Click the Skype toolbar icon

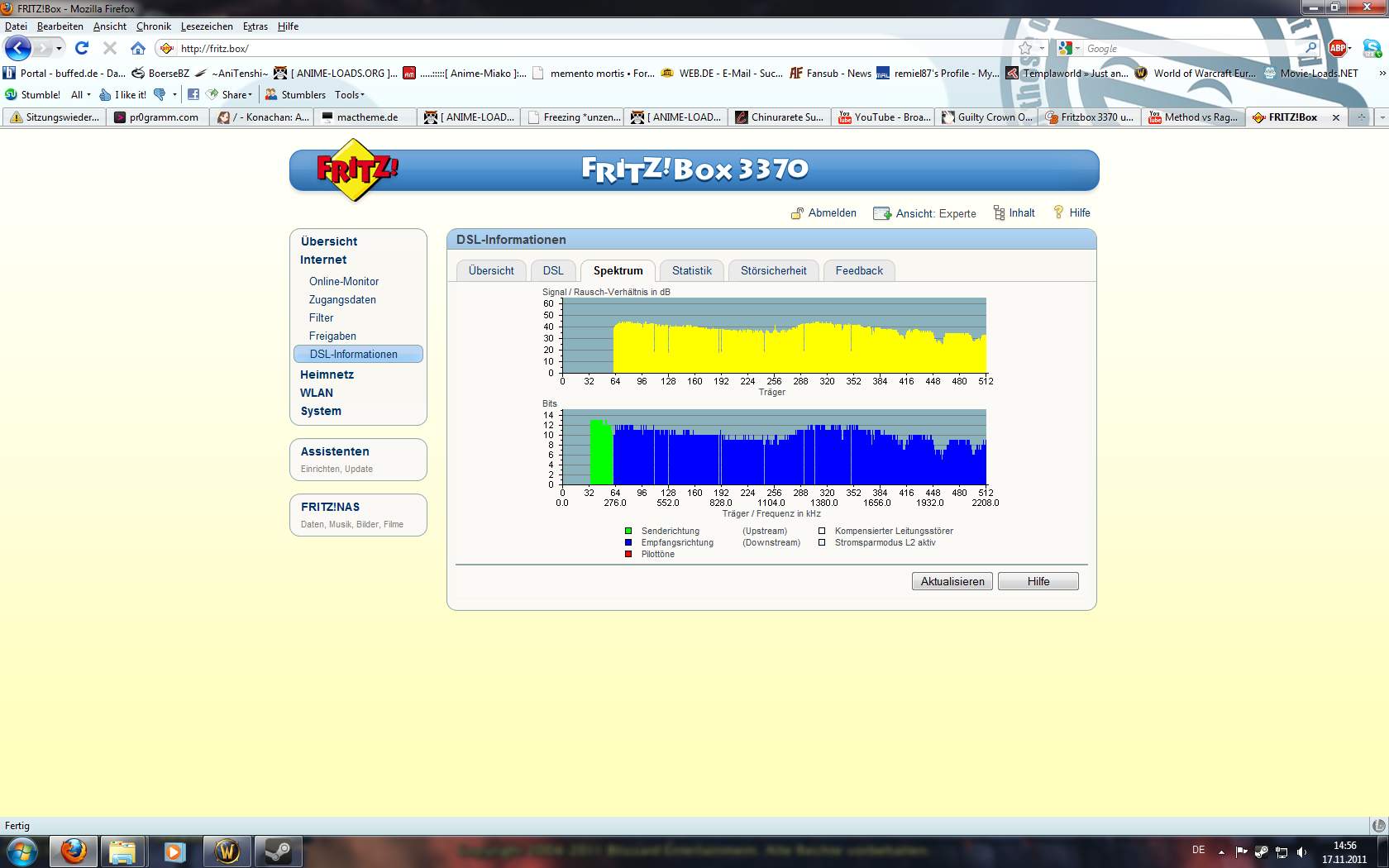pyautogui.click(x=1372, y=48)
